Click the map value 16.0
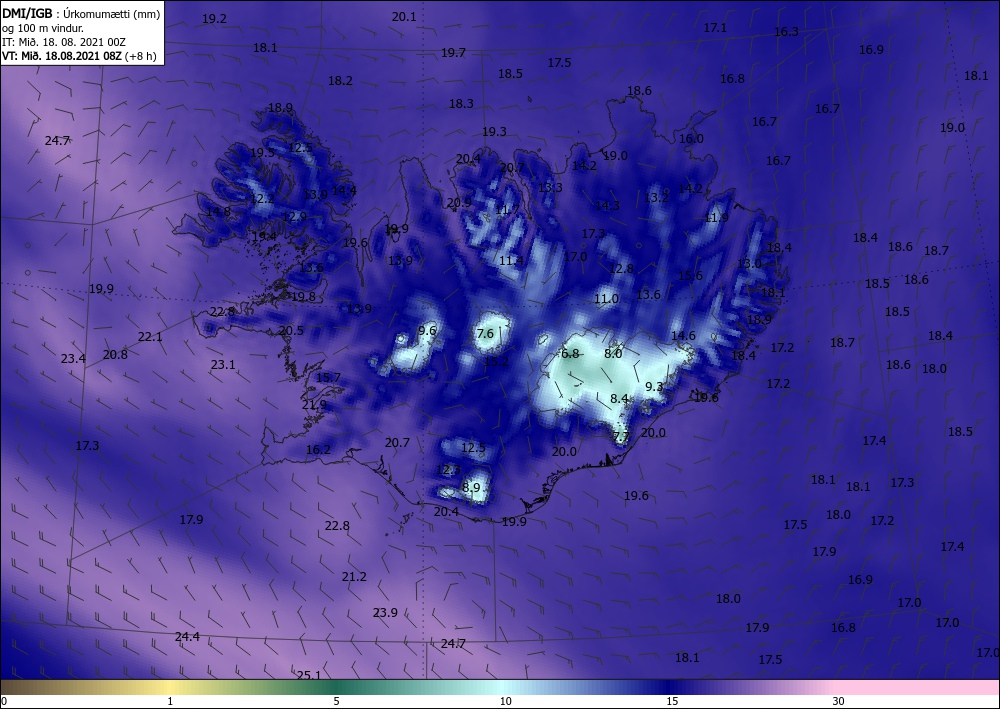Screen dimensions: 1000x709 click(x=691, y=138)
